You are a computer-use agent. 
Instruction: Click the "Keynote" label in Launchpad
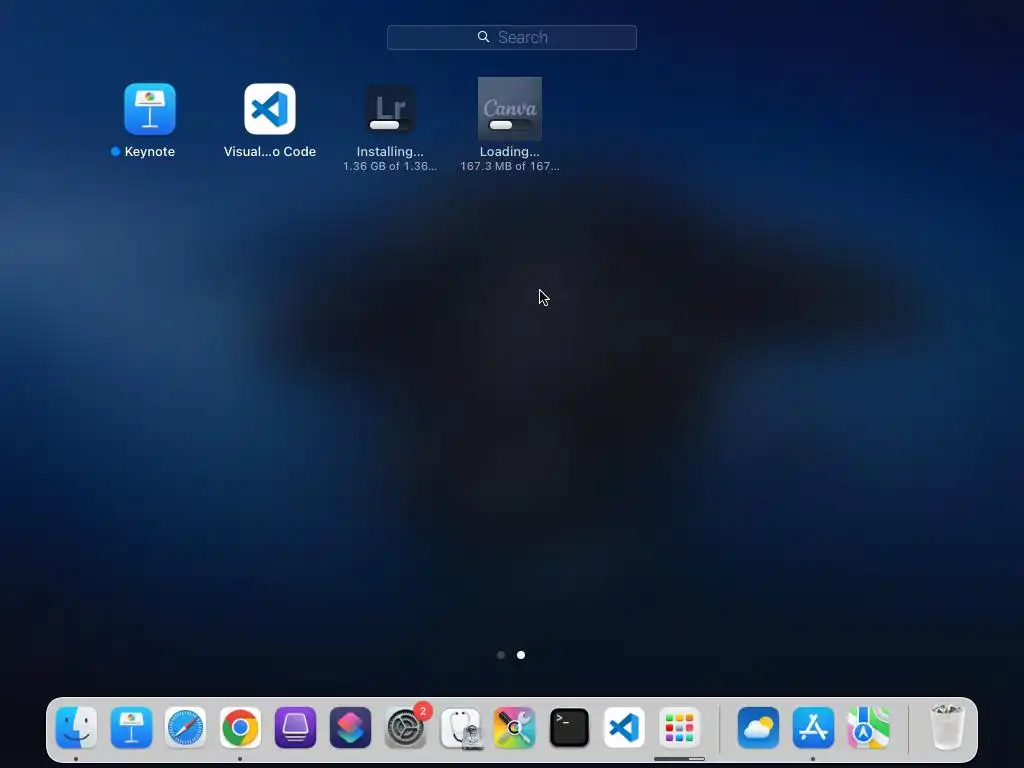coord(150,152)
